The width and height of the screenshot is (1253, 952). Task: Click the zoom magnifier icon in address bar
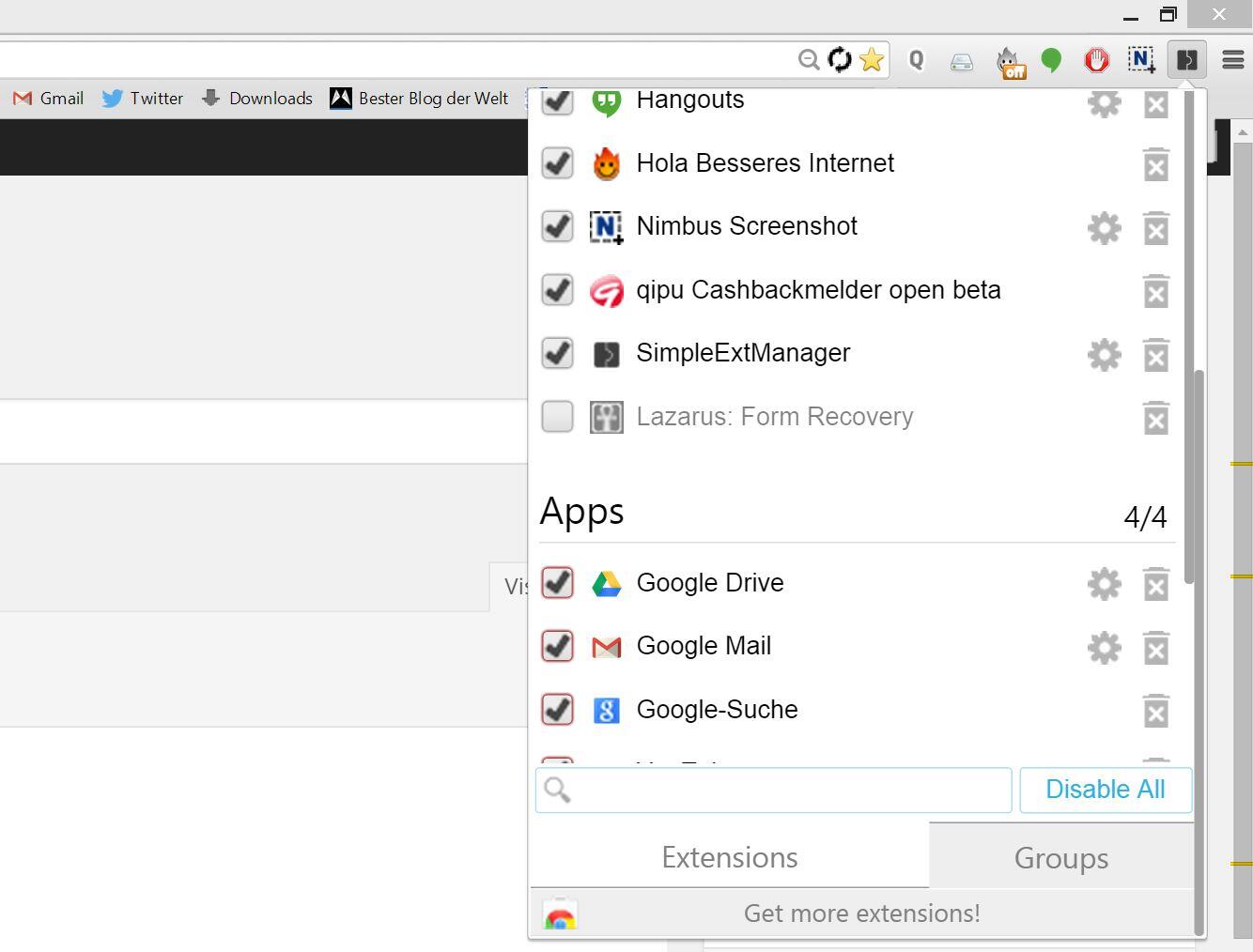[809, 60]
